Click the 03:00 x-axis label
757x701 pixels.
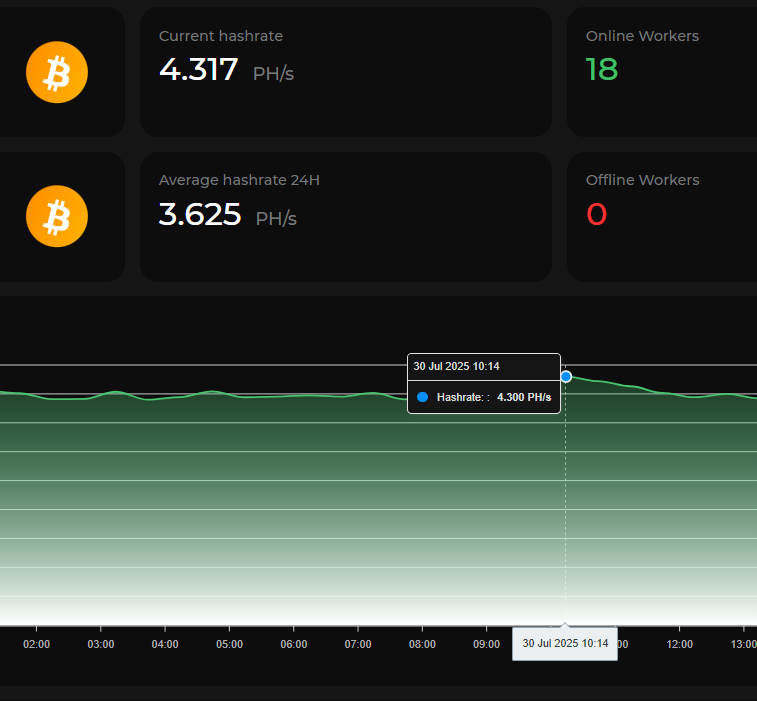(101, 645)
